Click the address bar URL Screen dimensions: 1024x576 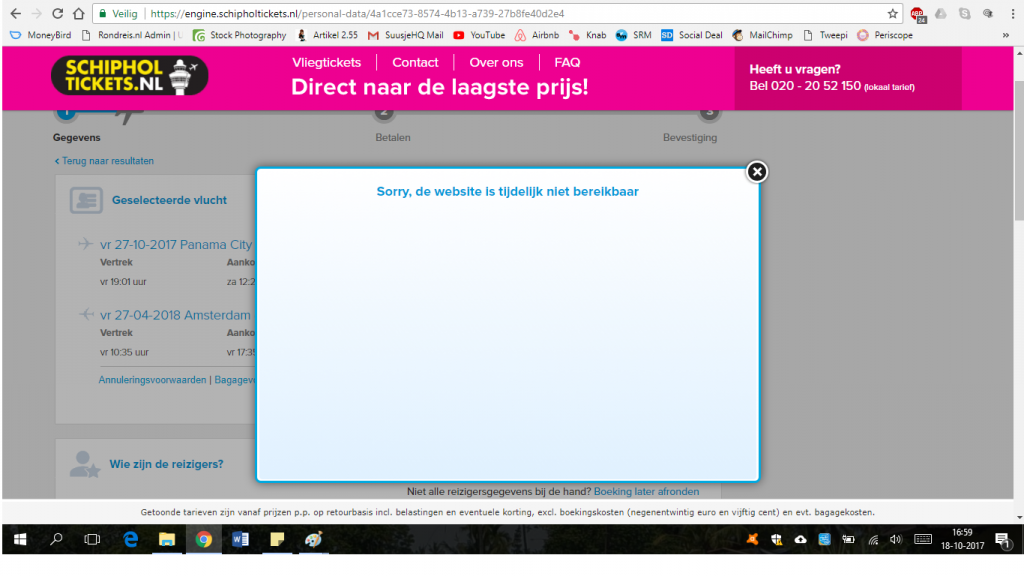pos(357,14)
